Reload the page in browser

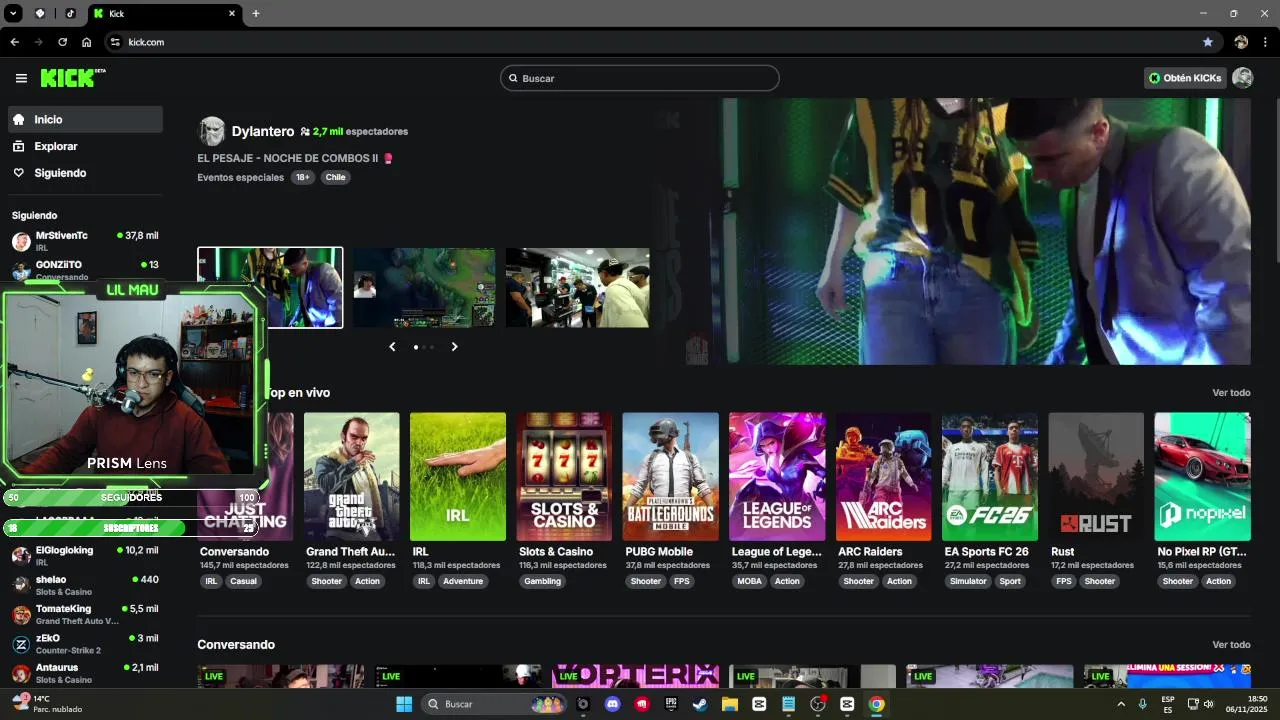(62, 42)
